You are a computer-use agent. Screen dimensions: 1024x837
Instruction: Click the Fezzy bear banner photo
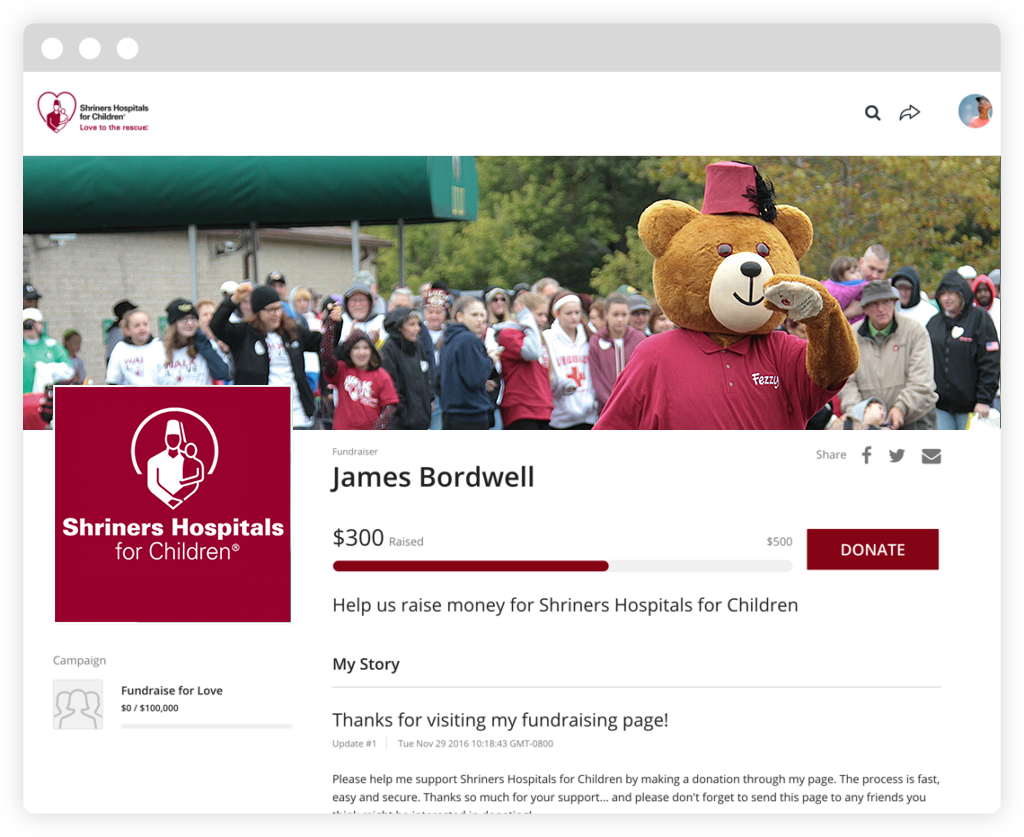tap(511, 292)
